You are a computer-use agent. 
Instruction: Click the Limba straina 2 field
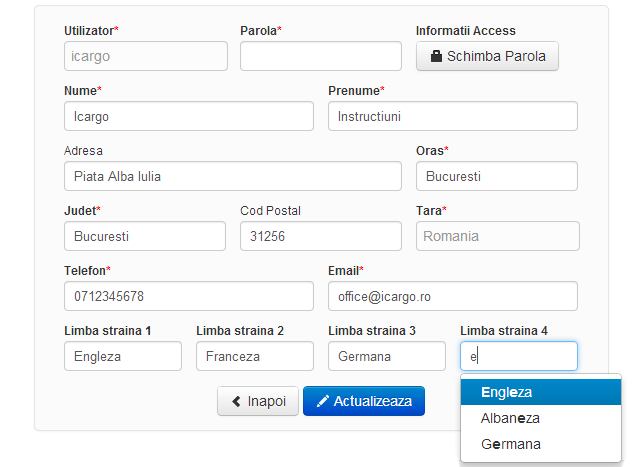(x=254, y=356)
